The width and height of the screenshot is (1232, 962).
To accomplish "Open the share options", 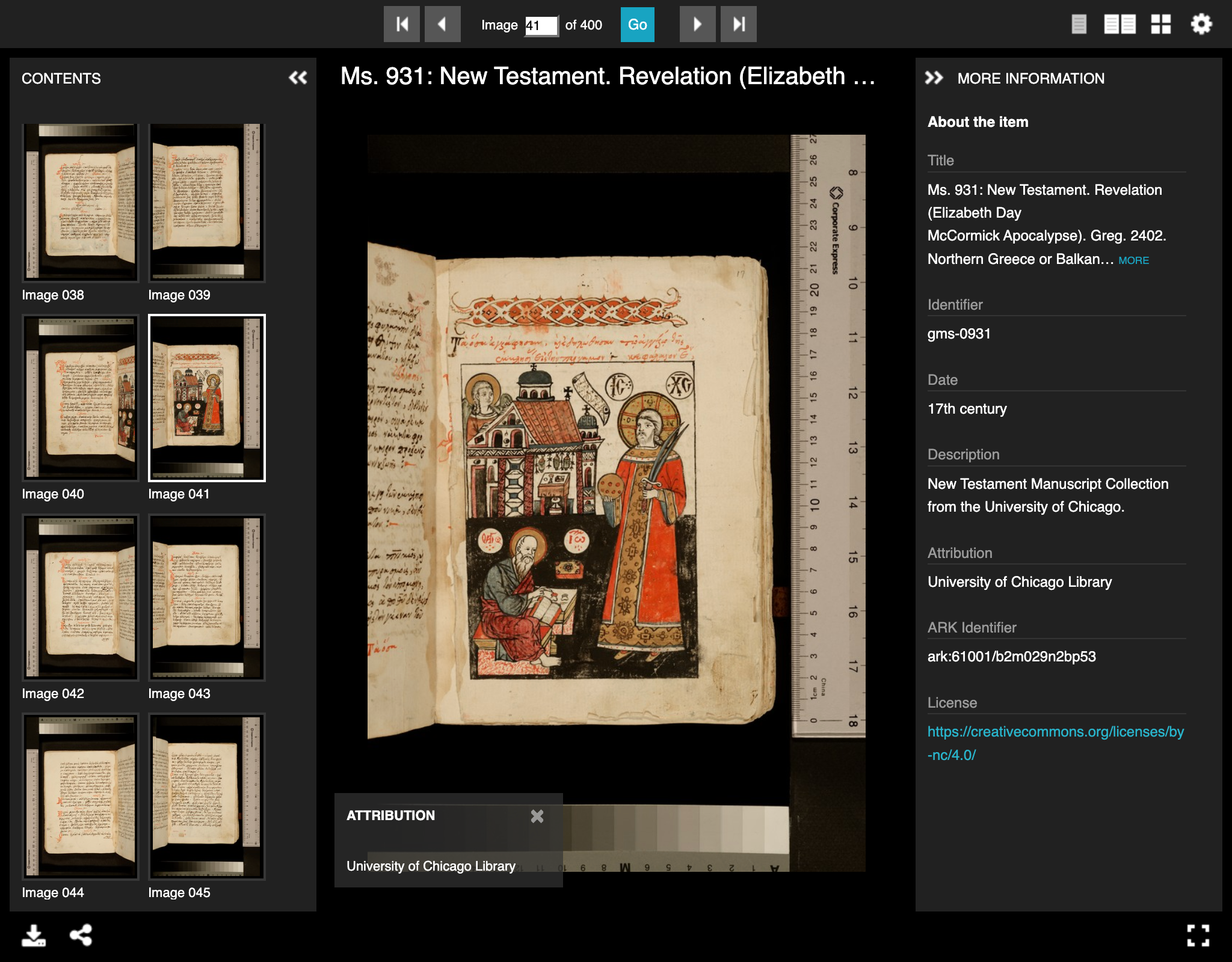I will click(x=81, y=936).
